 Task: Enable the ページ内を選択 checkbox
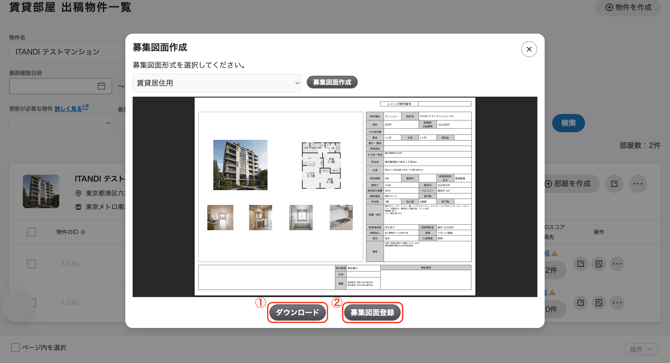point(15,348)
